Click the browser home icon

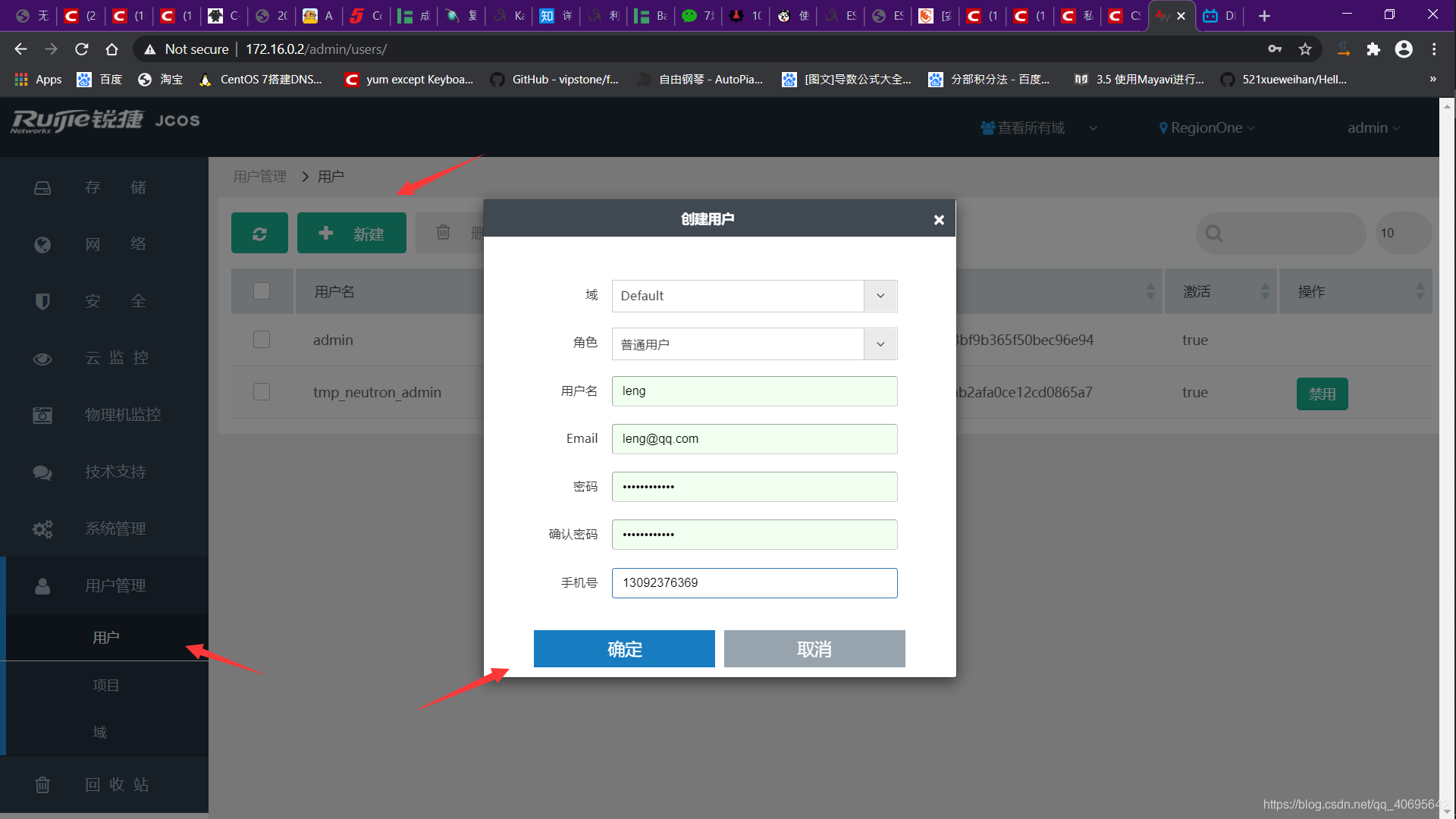(111, 49)
